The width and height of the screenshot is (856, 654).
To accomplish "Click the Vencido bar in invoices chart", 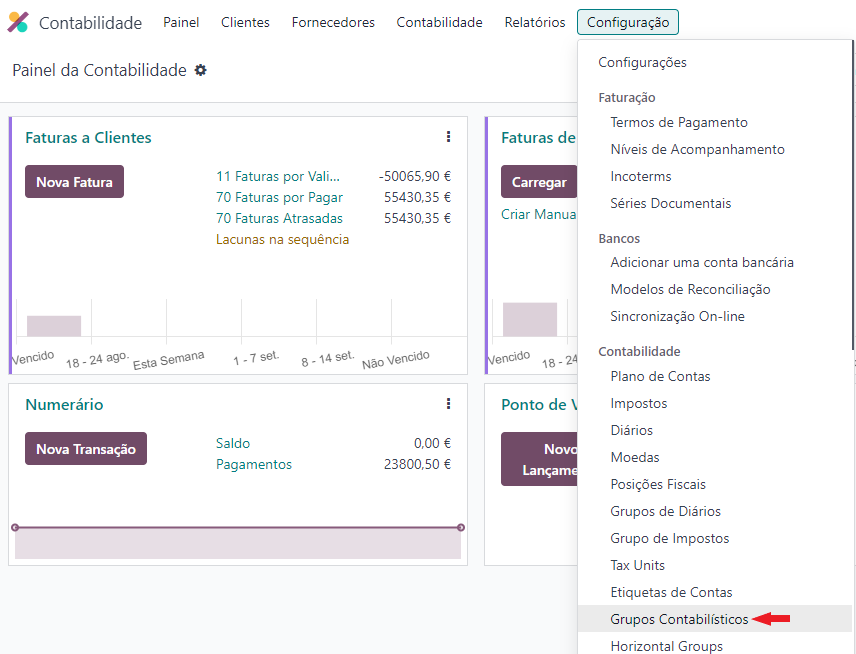I will pyautogui.click(x=54, y=326).
